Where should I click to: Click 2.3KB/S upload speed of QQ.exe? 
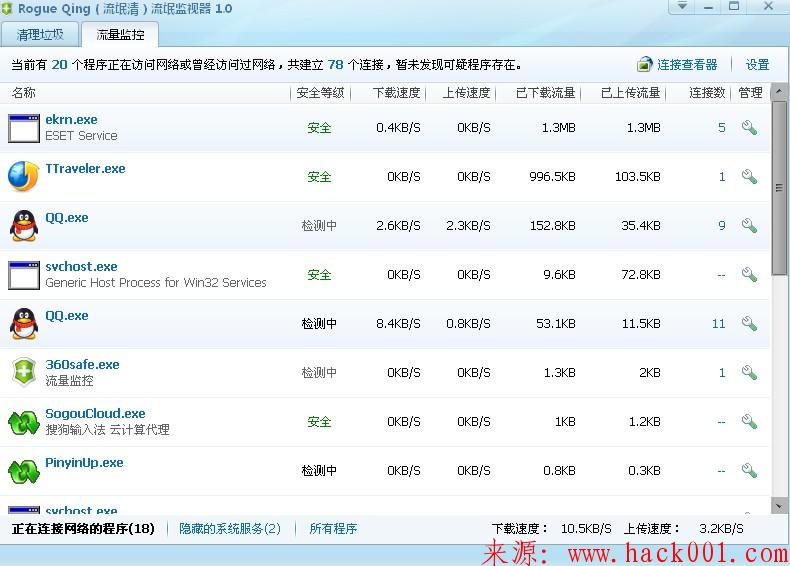(468, 225)
